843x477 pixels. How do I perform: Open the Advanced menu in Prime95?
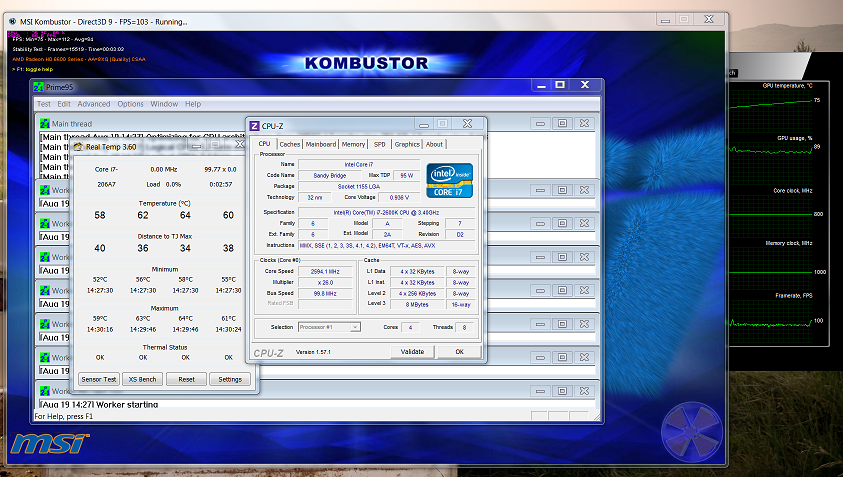pyautogui.click(x=94, y=104)
